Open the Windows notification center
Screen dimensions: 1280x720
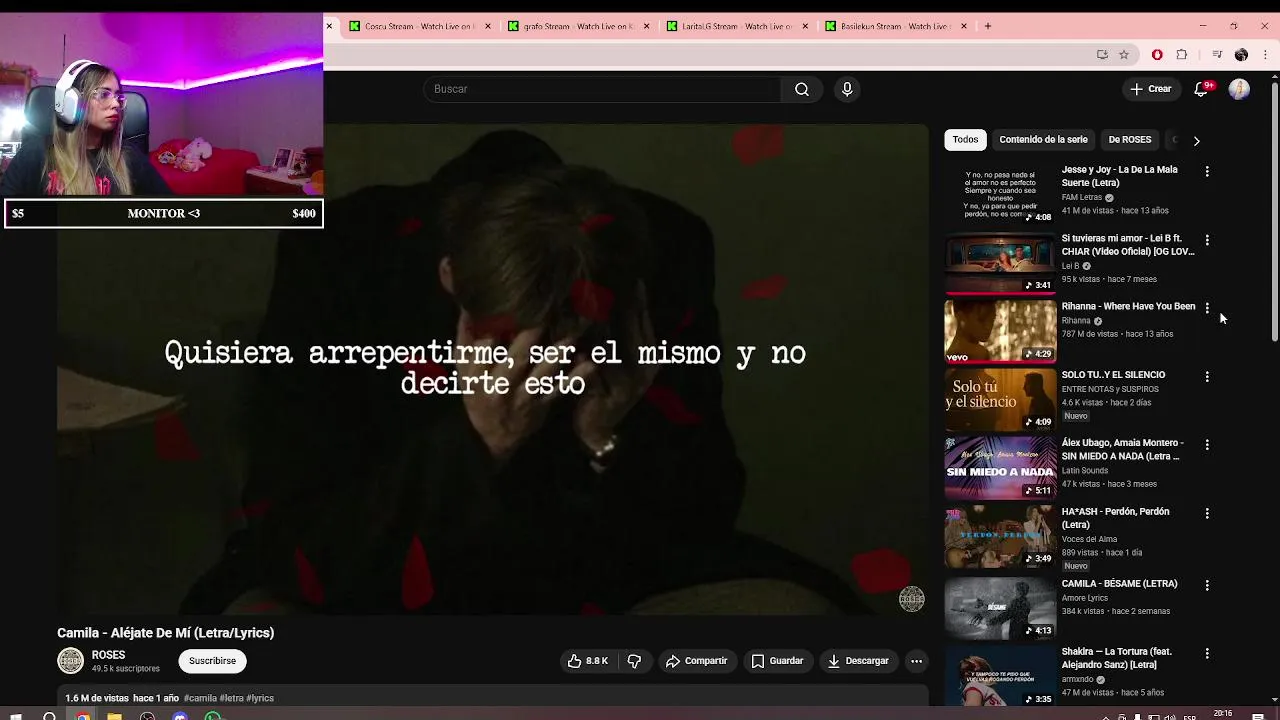(1259, 715)
